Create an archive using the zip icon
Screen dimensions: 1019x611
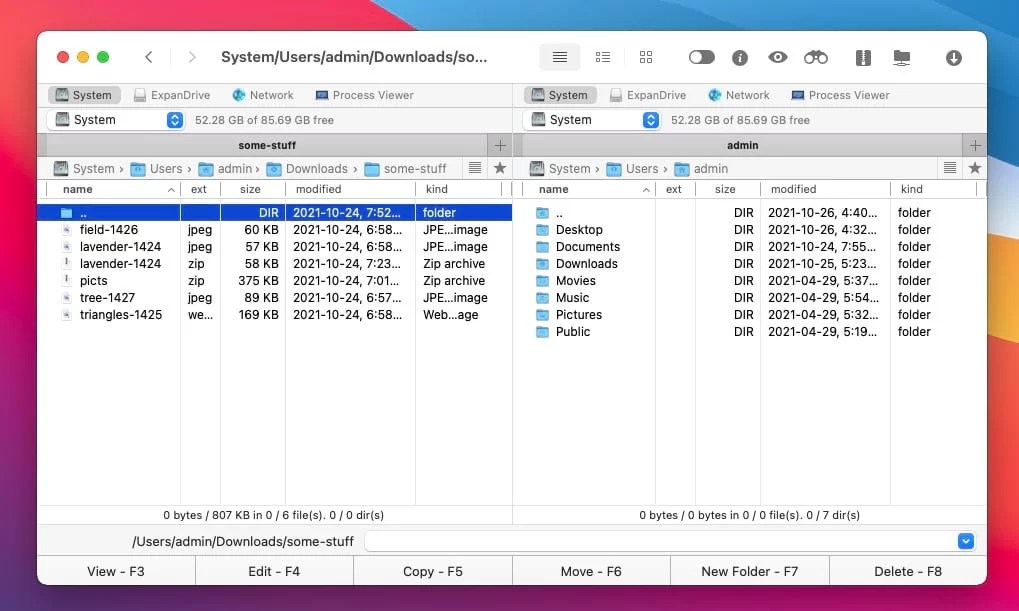pyautogui.click(x=862, y=57)
